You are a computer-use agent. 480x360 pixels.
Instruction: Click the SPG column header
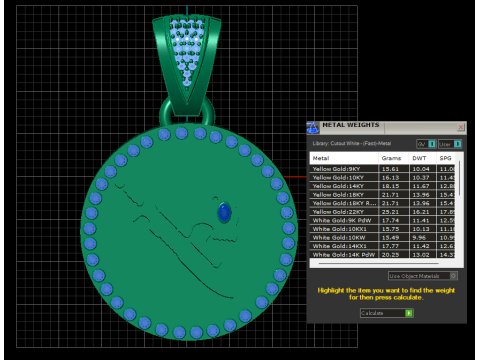tap(446, 158)
